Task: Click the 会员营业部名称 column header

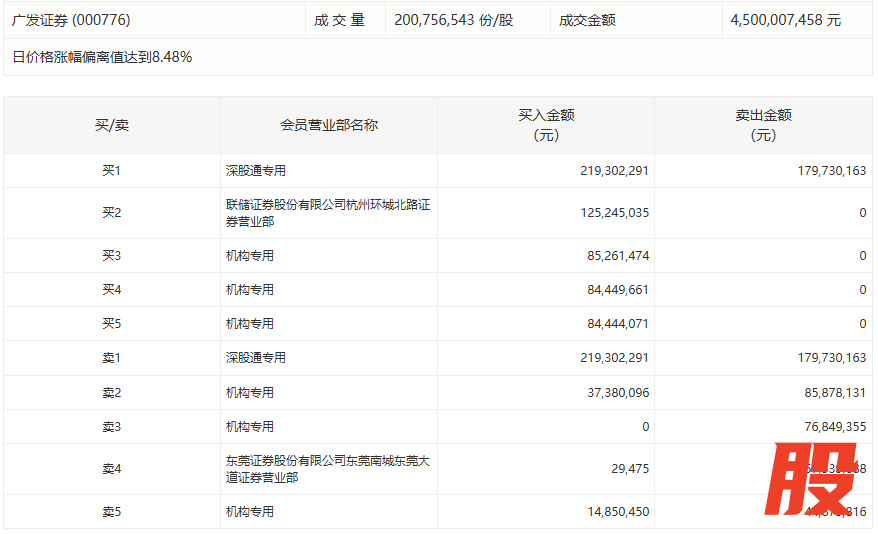Action: tap(329, 125)
